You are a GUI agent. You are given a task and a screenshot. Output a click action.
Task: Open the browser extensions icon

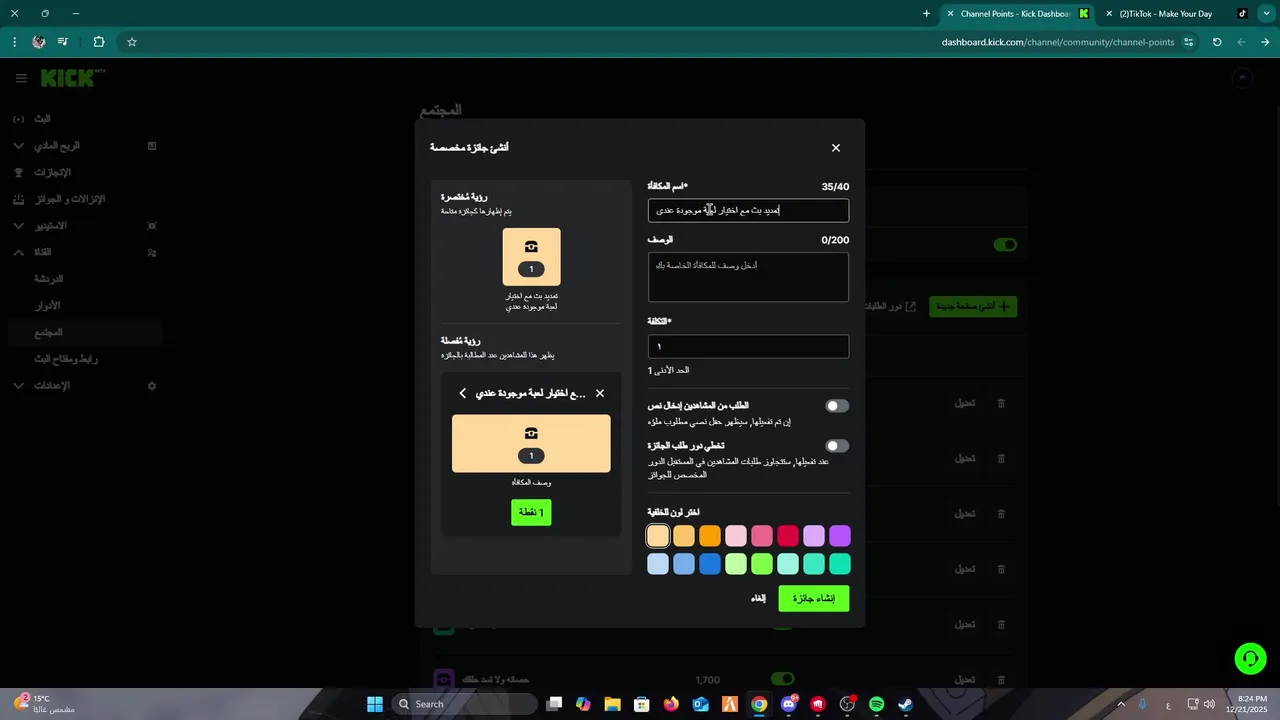click(x=98, y=42)
